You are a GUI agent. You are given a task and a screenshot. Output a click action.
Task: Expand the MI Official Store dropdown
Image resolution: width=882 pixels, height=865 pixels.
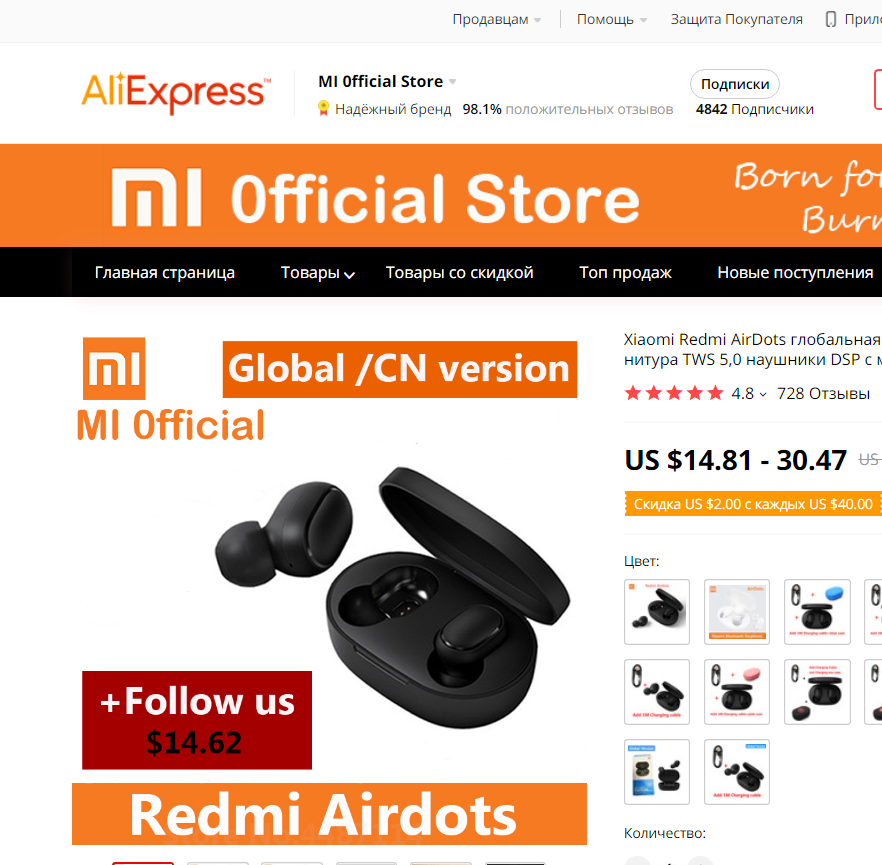point(452,82)
